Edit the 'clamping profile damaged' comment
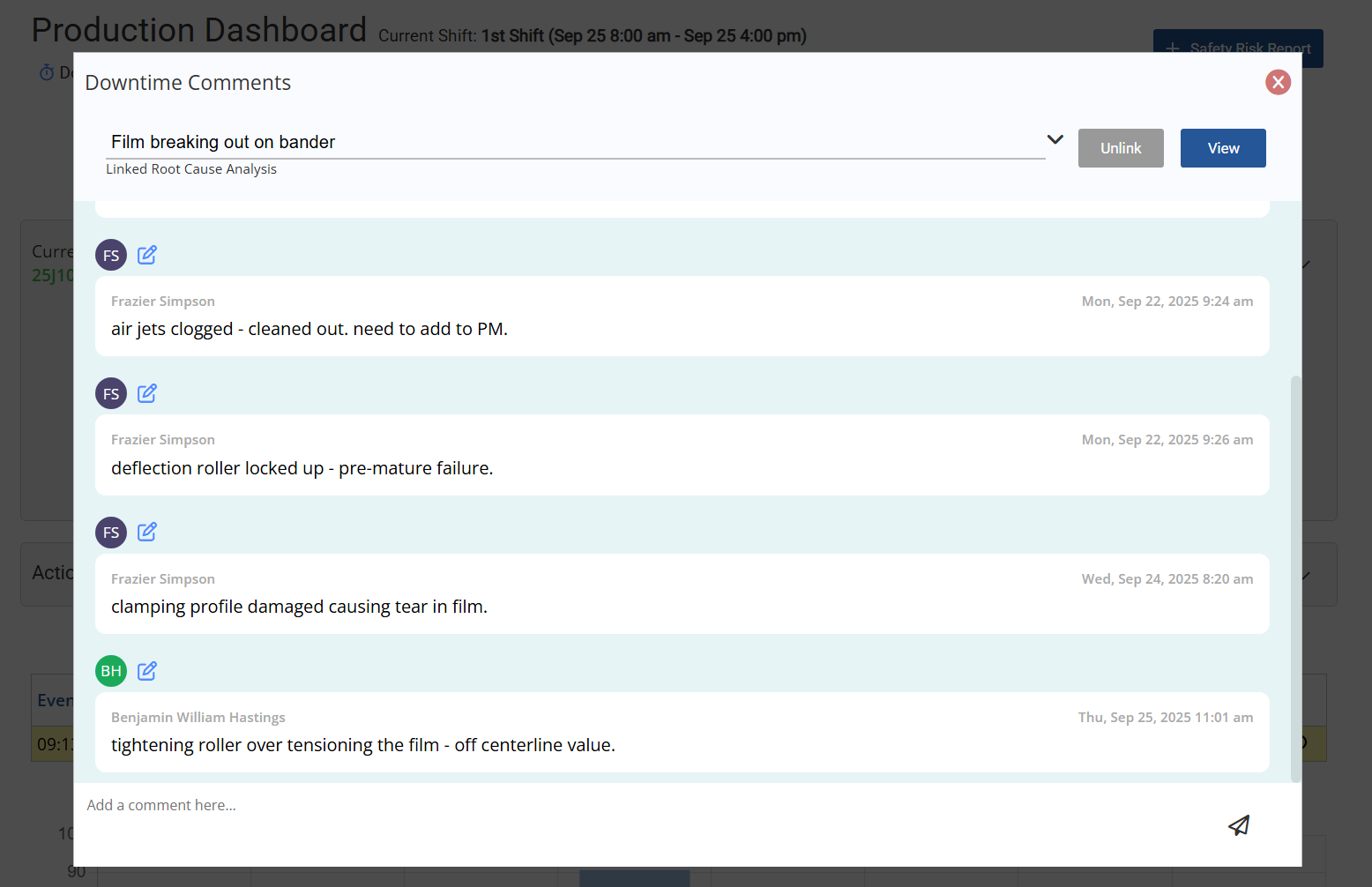 (x=147, y=532)
